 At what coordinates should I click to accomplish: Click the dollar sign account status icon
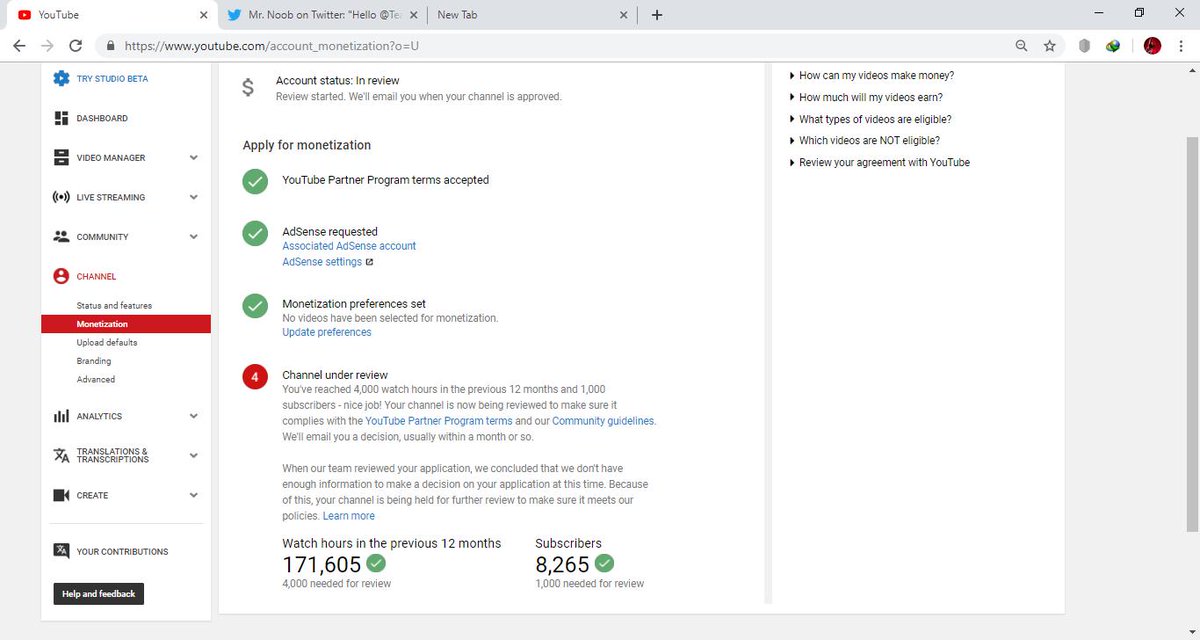248,88
